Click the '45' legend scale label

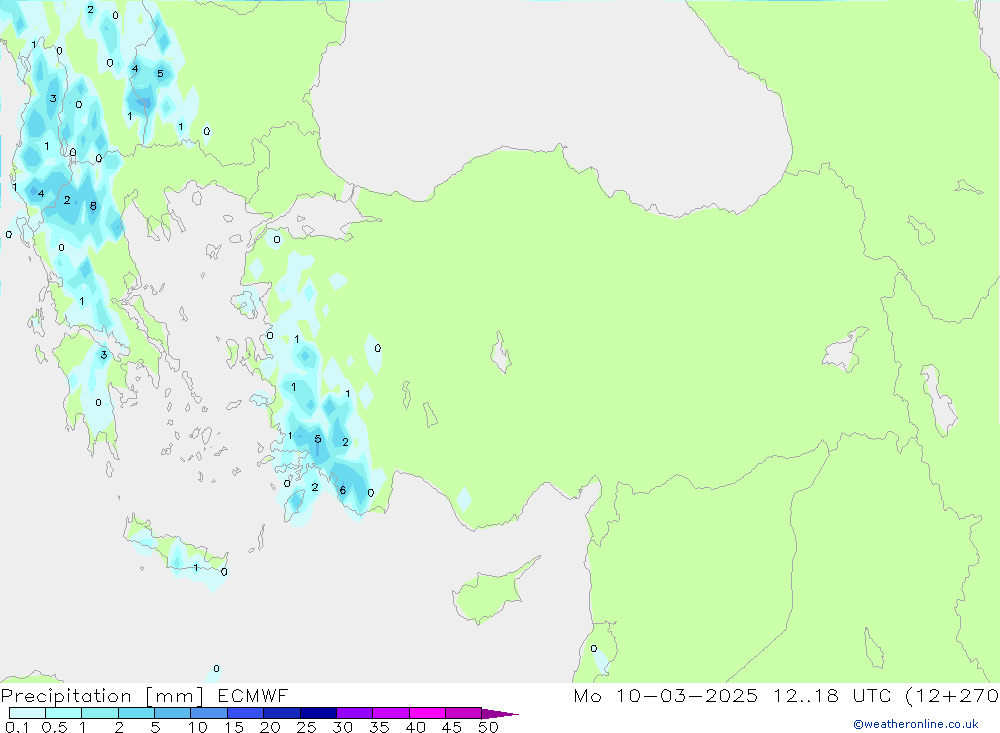(x=452, y=727)
